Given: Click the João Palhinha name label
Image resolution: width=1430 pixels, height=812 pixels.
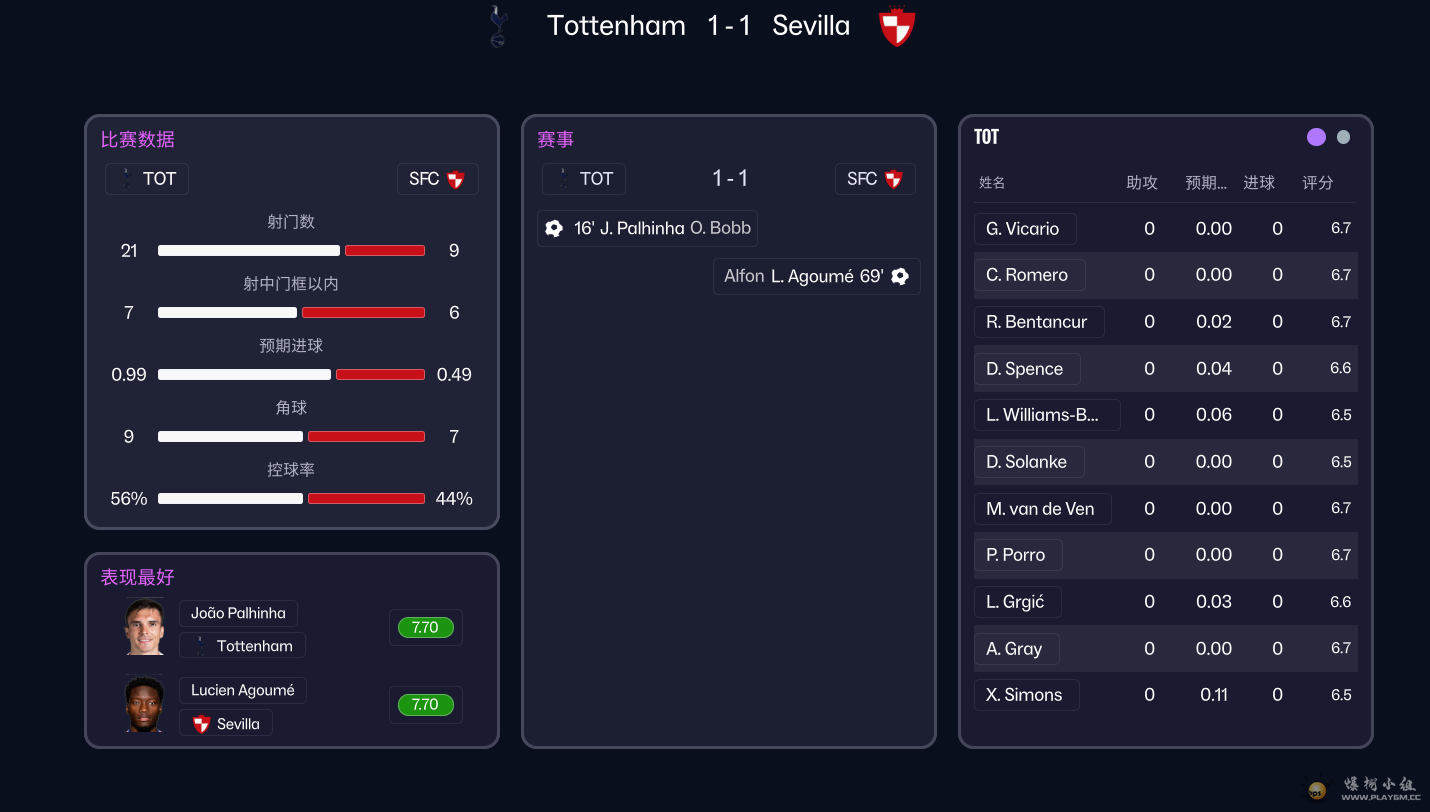Looking at the screenshot, I should [238, 613].
